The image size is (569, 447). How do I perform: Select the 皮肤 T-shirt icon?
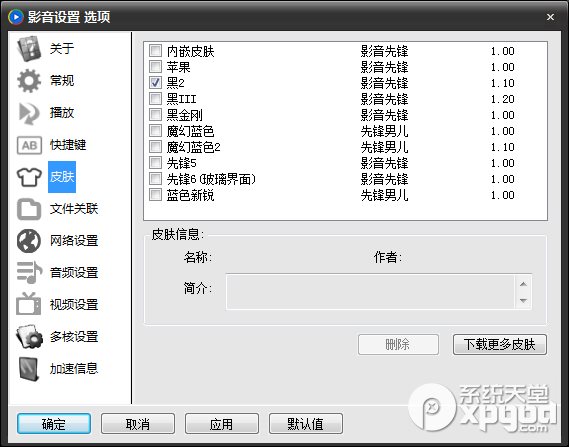tap(29, 177)
